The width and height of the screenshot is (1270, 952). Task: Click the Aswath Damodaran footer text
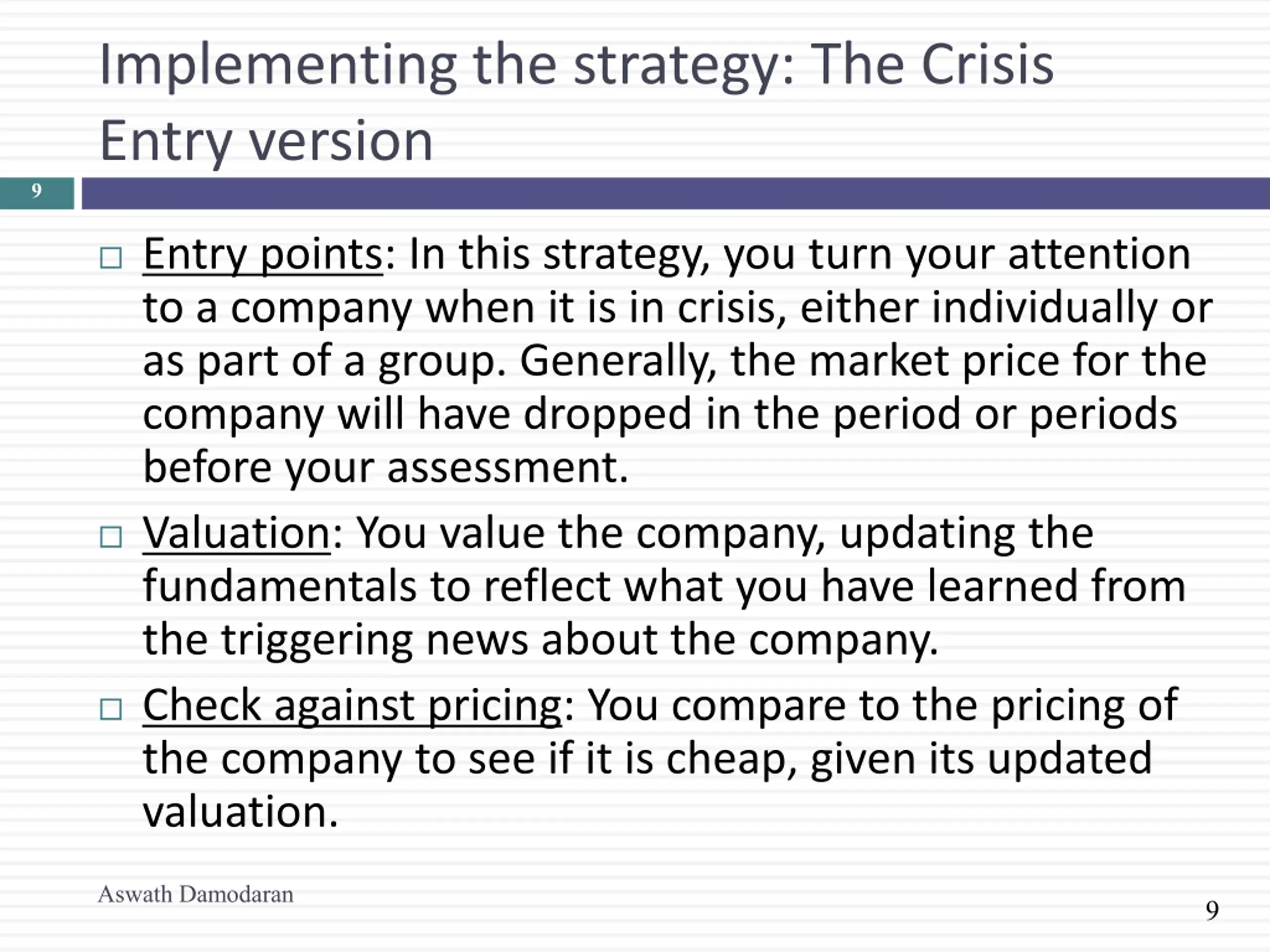196,894
